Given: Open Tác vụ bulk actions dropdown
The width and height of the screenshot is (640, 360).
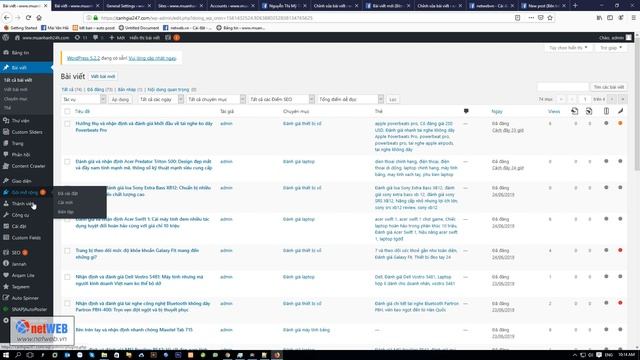Looking at the screenshot, I should (x=84, y=99).
